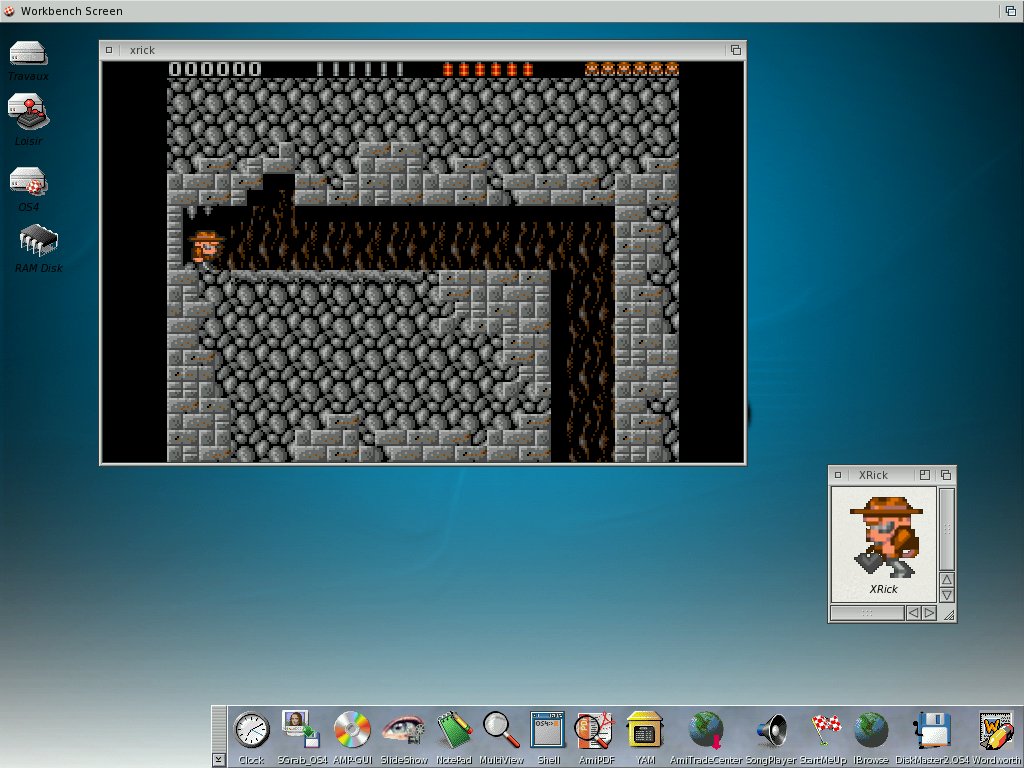Open Wordworth icon in dock

tap(996, 730)
